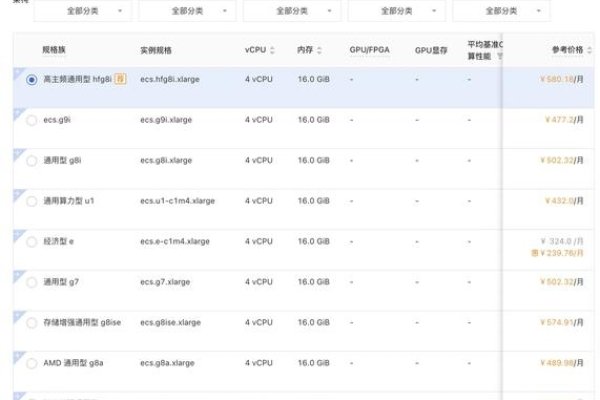
Task: Expand the third 全部分类 dropdown
Action: pyautogui.click(x=291, y=11)
